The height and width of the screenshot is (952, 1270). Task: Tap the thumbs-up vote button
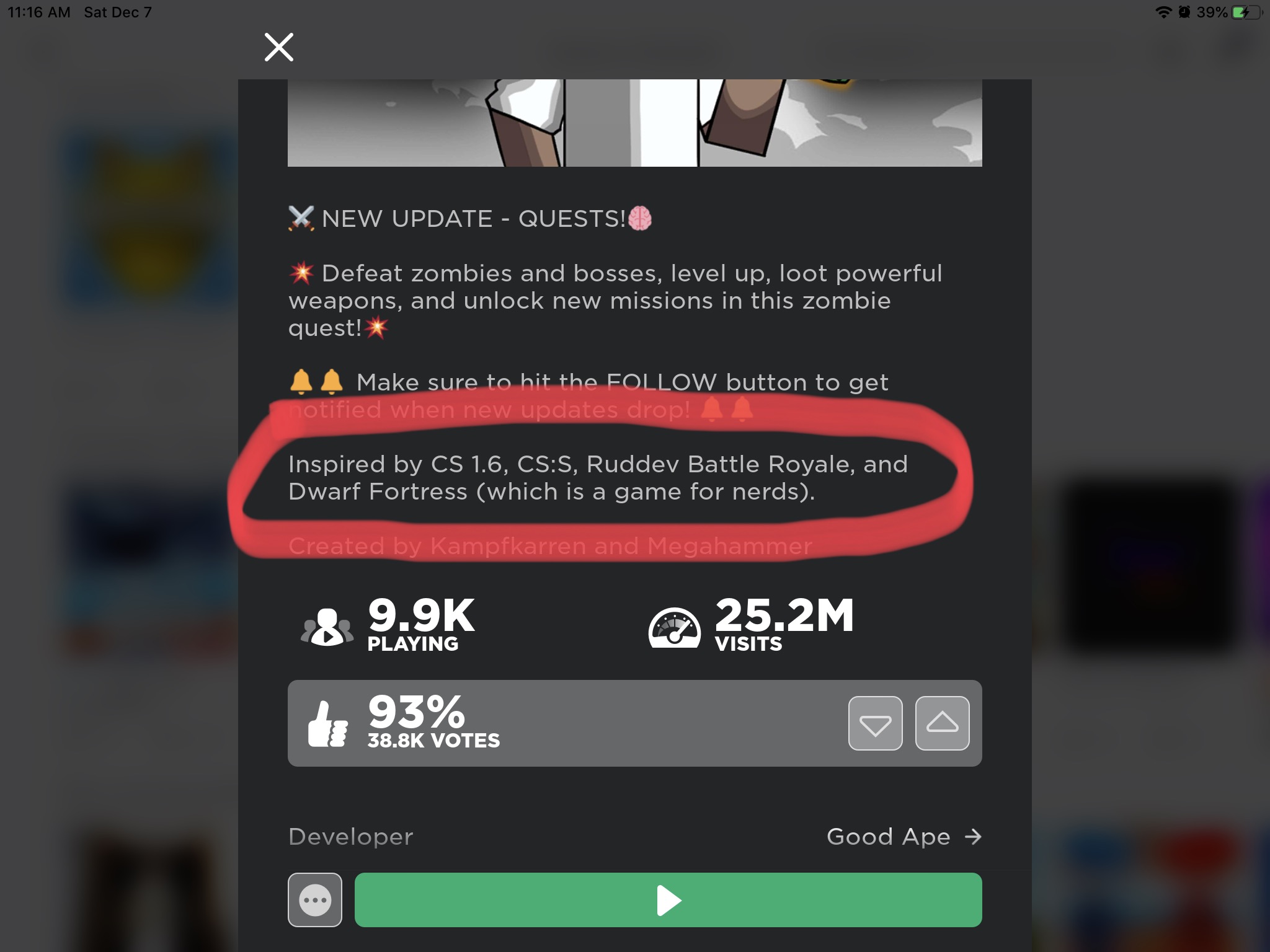pos(942,723)
